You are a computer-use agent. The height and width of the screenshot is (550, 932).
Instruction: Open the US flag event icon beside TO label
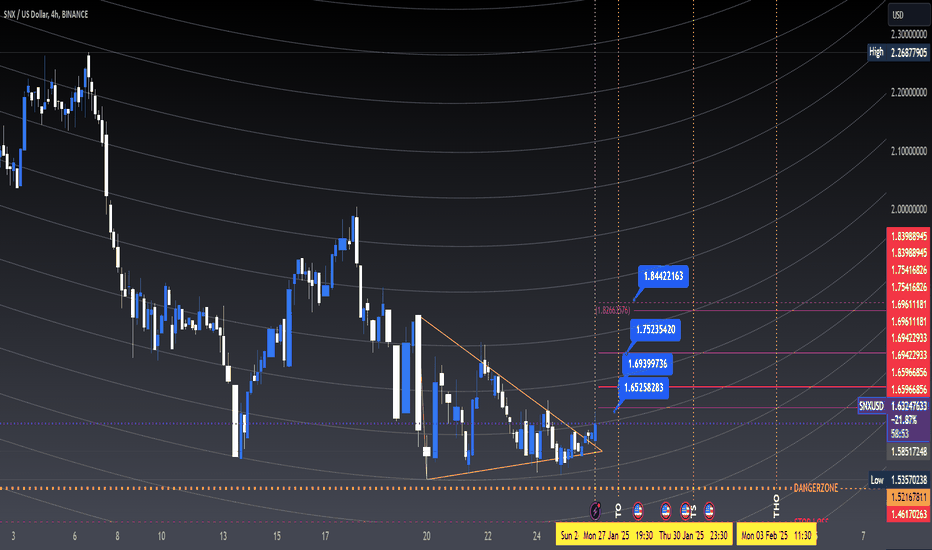[638, 510]
